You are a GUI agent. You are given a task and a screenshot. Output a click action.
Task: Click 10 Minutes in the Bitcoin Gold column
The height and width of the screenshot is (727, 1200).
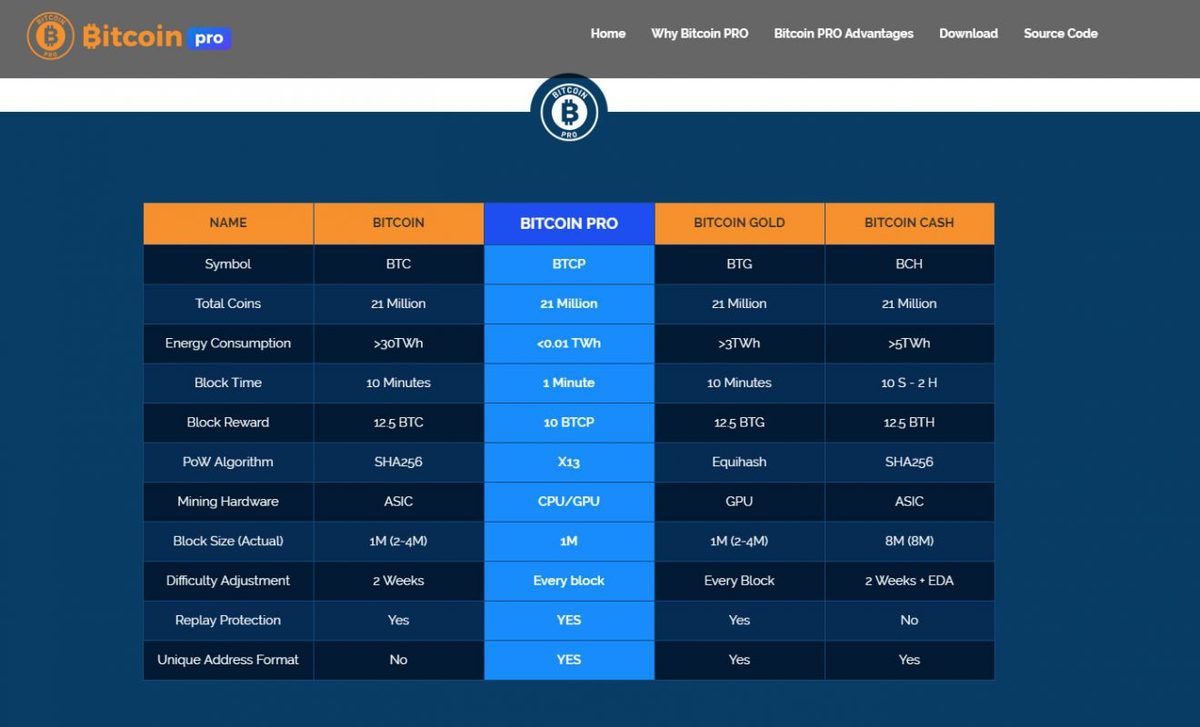740,383
